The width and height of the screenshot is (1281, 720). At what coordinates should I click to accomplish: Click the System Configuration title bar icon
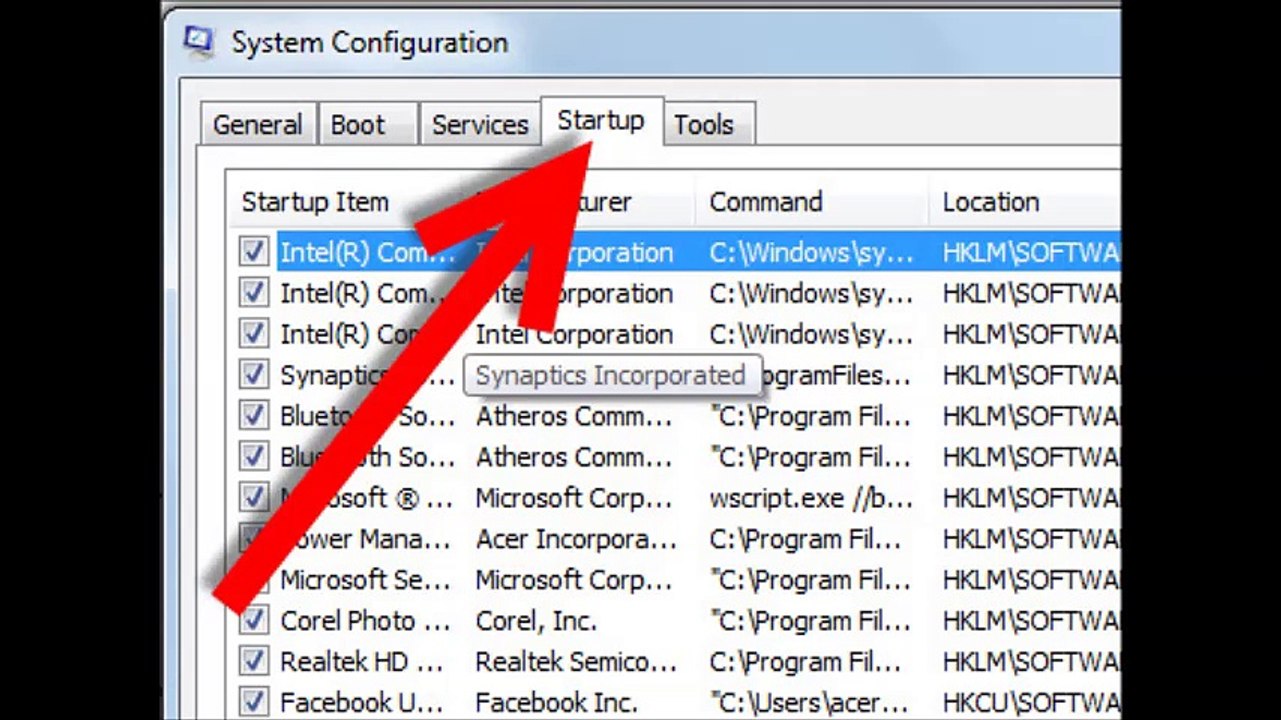point(198,42)
